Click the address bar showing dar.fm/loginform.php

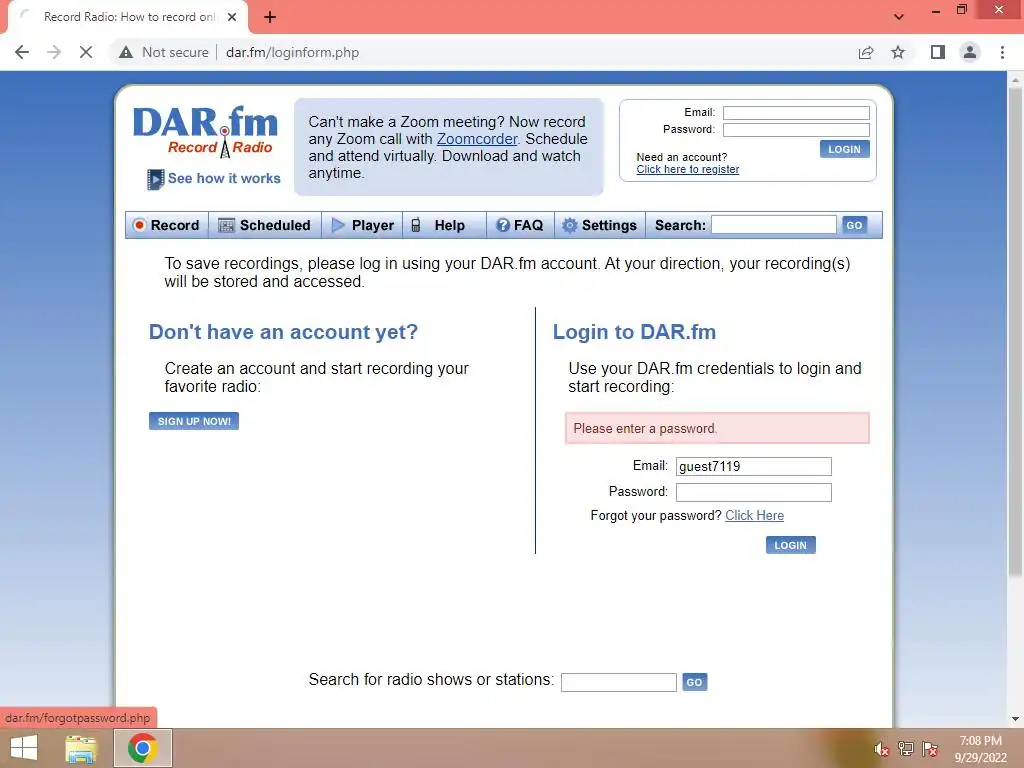point(293,52)
